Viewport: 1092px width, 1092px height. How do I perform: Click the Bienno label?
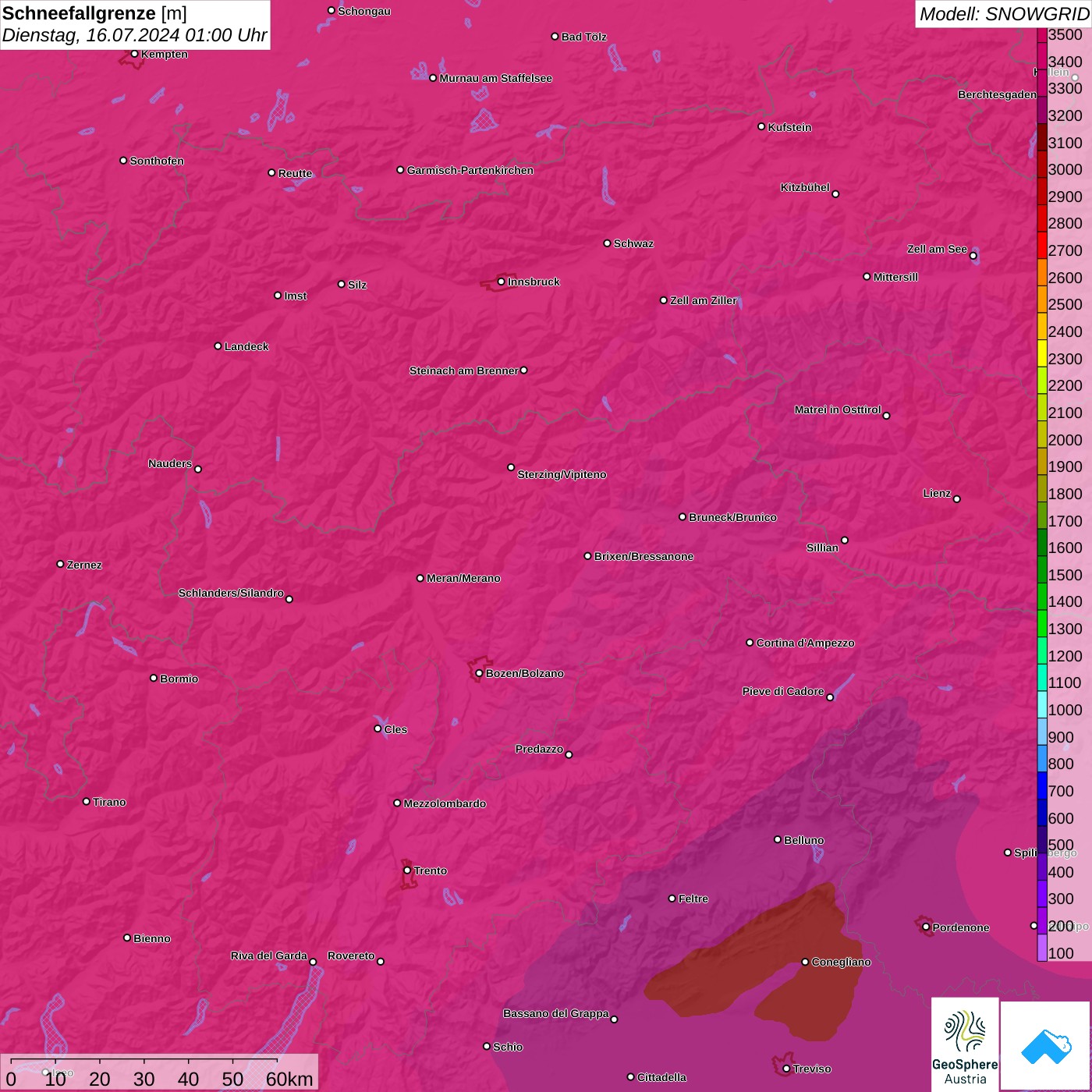click(x=151, y=938)
